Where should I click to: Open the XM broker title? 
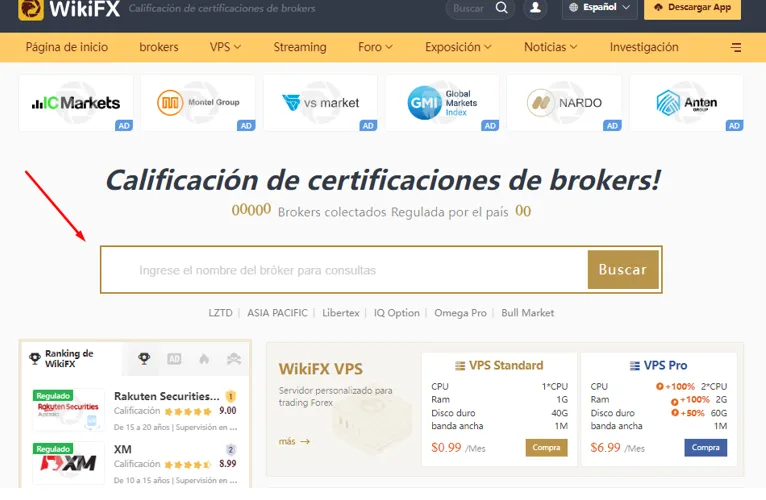tap(123, 449)
